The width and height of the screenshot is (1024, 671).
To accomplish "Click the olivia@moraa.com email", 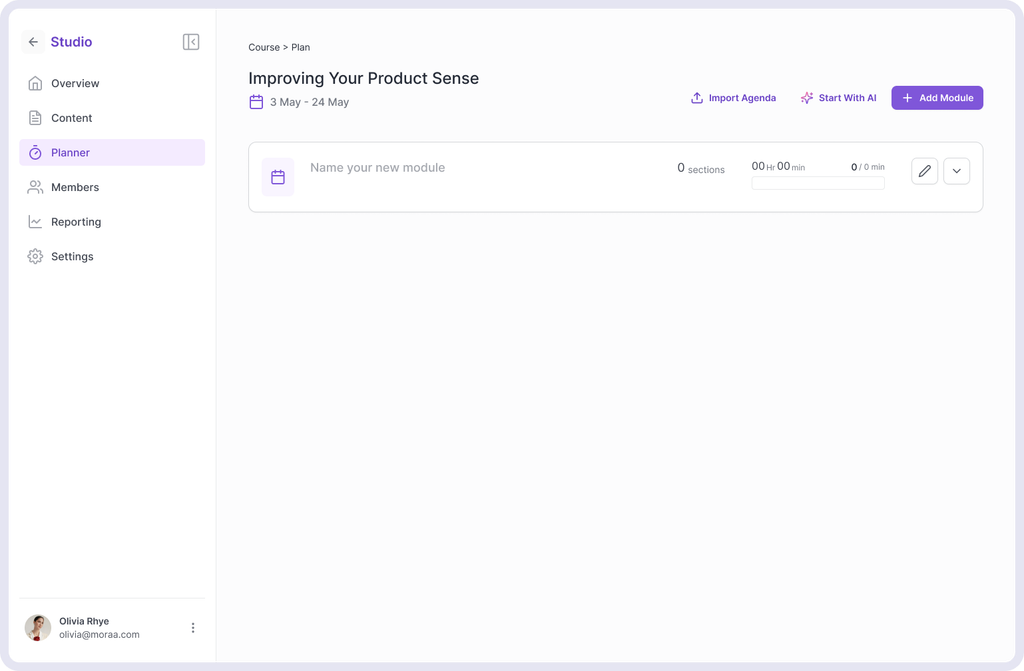I will coord(99,634).
